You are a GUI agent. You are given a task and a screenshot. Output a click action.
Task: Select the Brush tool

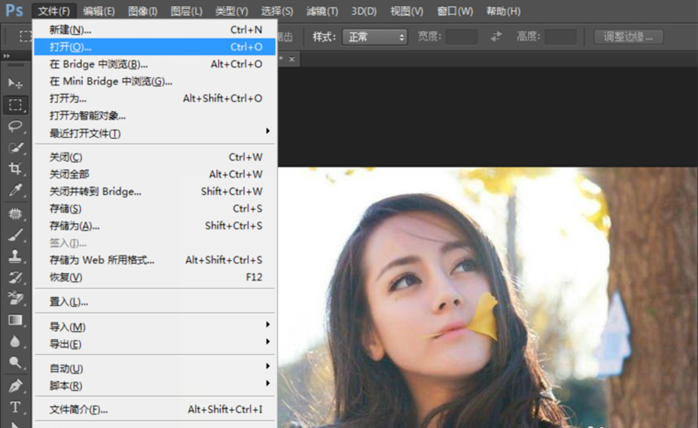point(15,234)
